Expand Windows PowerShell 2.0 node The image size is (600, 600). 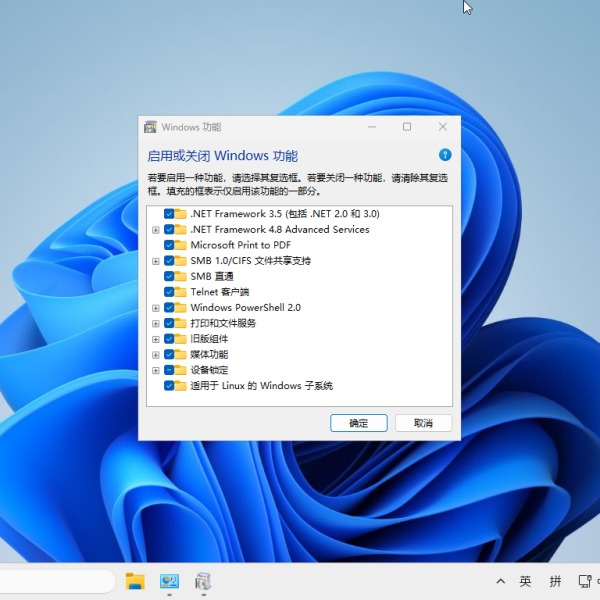pyautogui.click(x=155, y=308)
